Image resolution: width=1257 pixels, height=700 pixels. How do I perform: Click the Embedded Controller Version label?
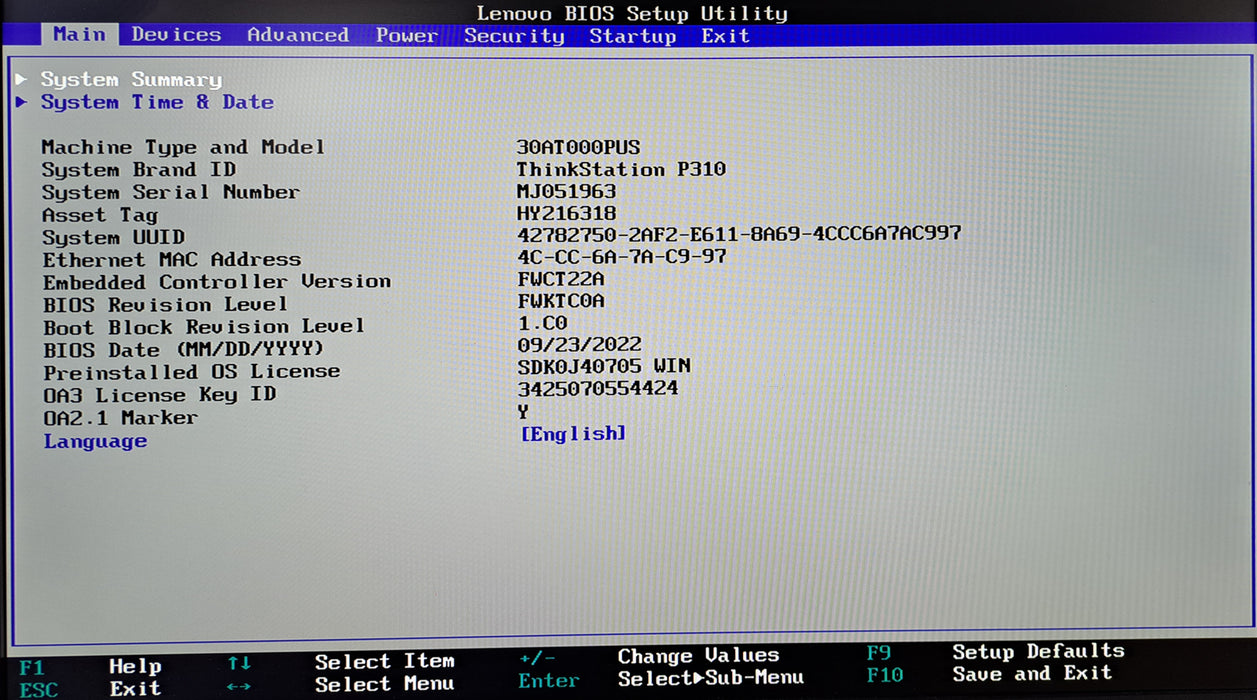click(217, 282)
